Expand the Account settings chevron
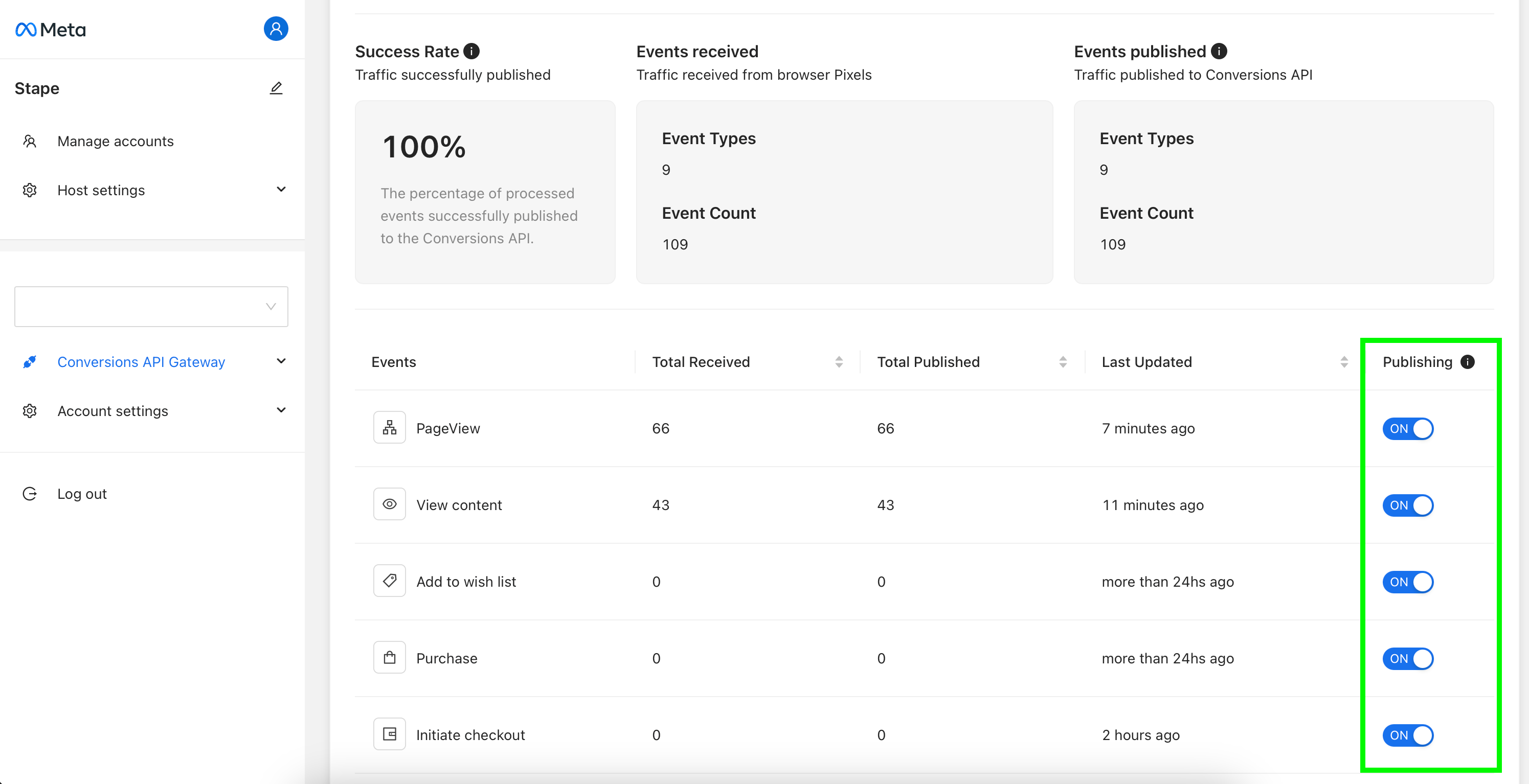Viewport: 1529px width, 784px height. point(281,410)
